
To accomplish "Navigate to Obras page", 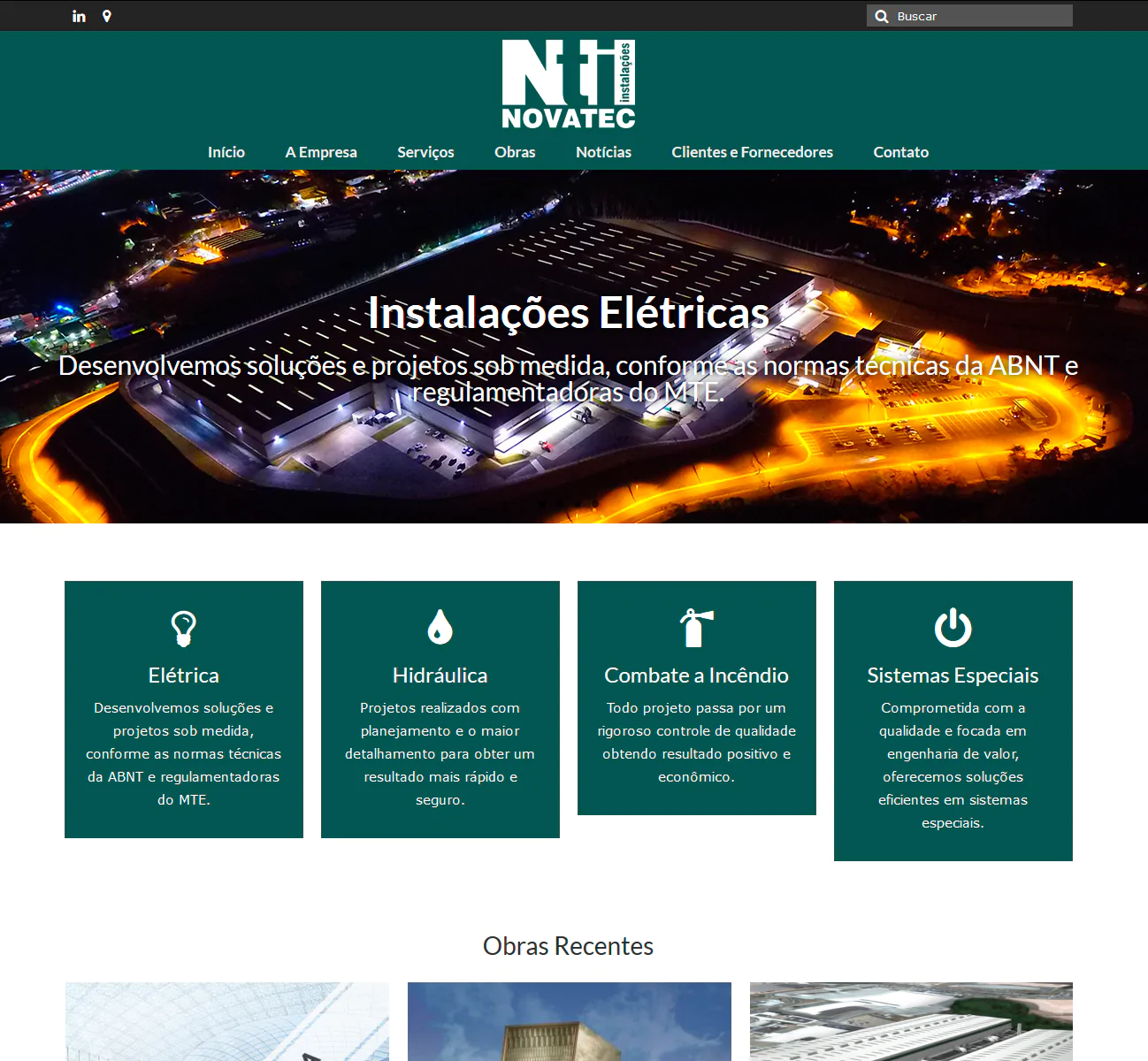I will pyautogui.click(x=515, y=152).
